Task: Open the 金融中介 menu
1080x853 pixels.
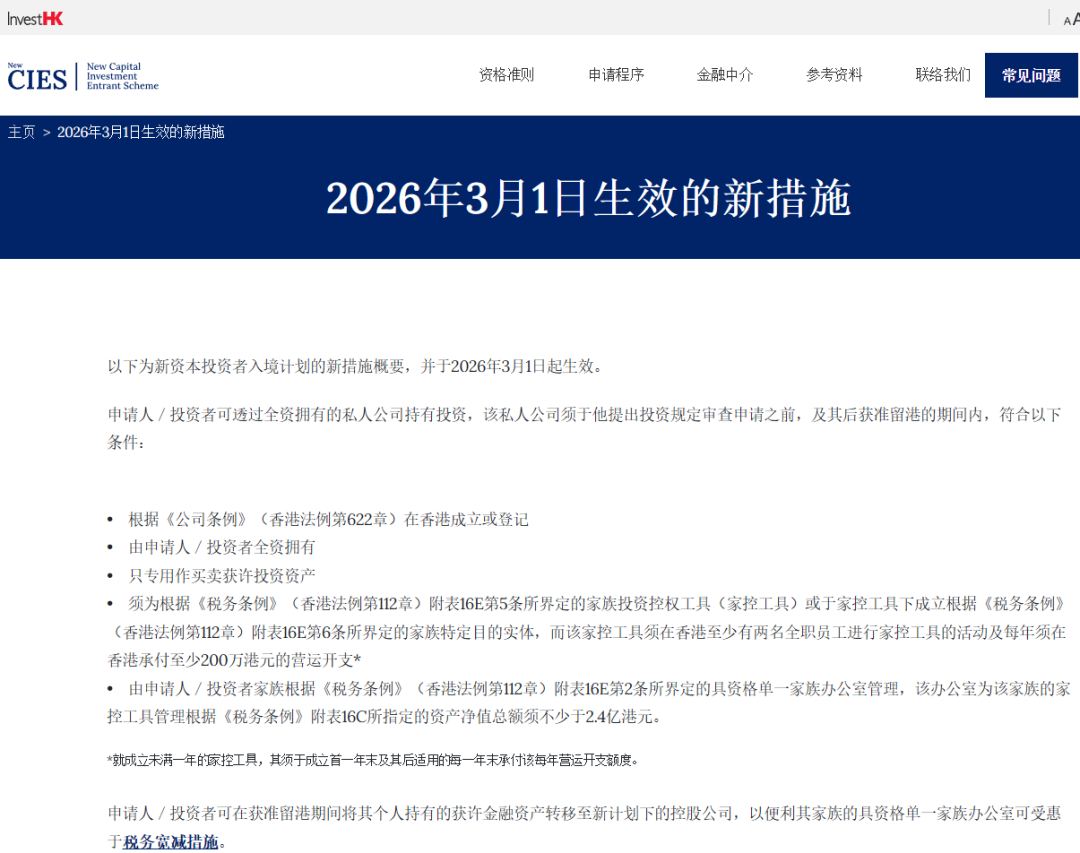Action: tap(725, 75)
